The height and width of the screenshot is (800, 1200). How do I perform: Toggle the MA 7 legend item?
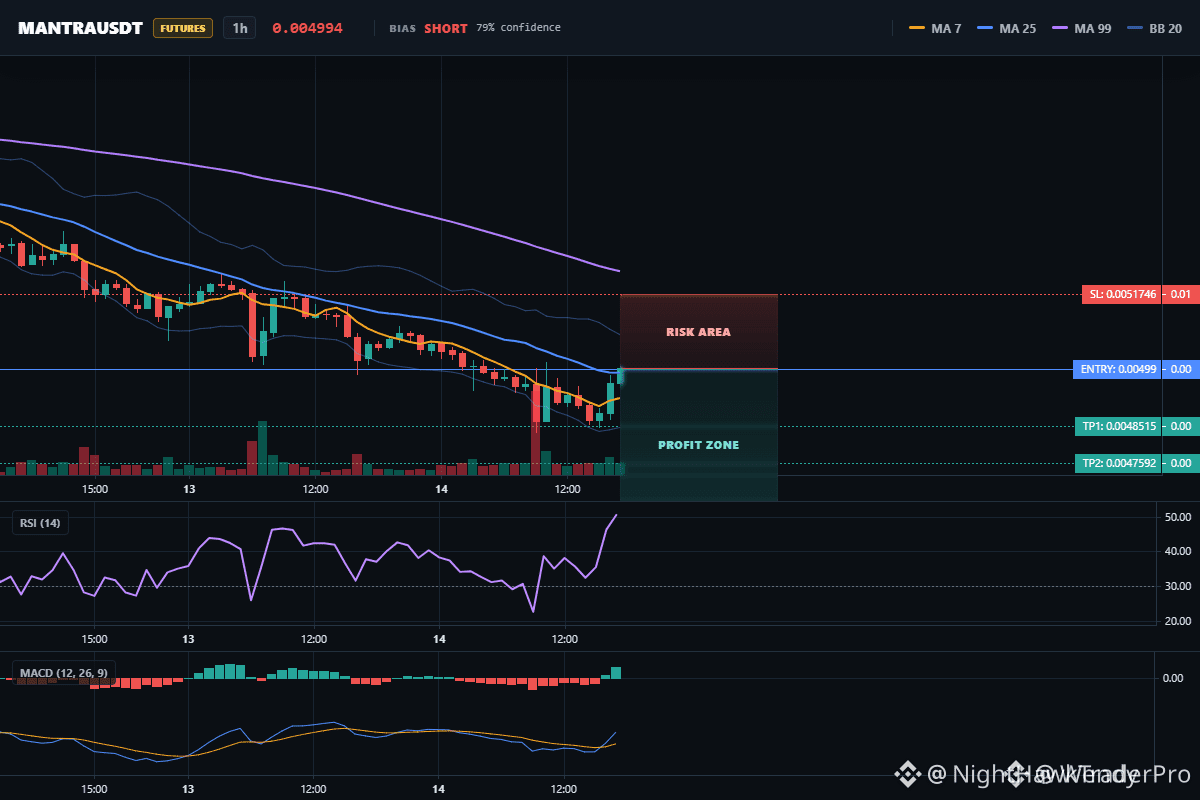click(935, 28)
